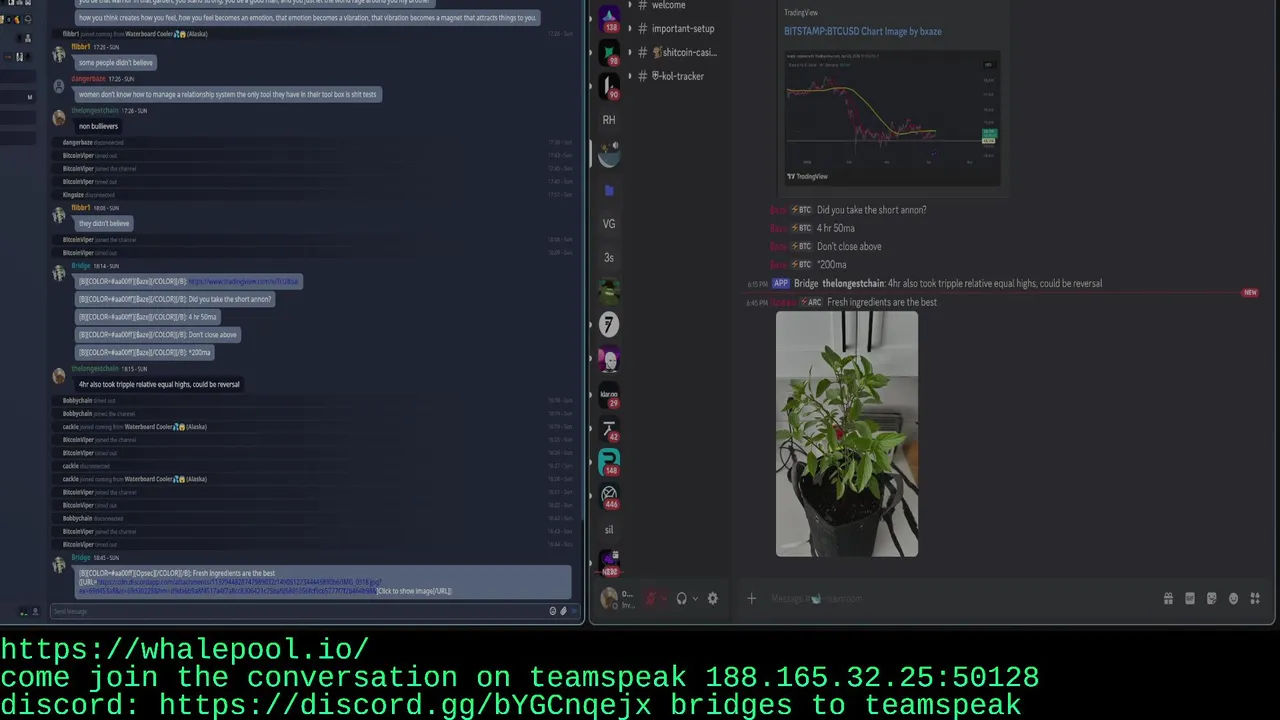1280x720 pixels.
Task: Open the tradingview.com link in TeamSpeak chat
Action: 244,282
